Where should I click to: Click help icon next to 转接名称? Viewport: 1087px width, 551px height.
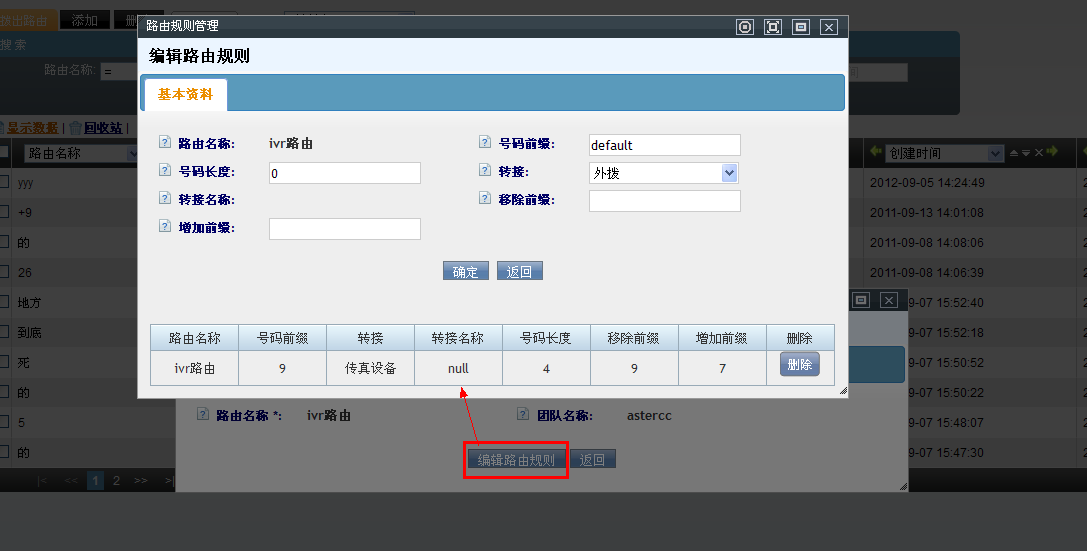click(x=165, y=199)
